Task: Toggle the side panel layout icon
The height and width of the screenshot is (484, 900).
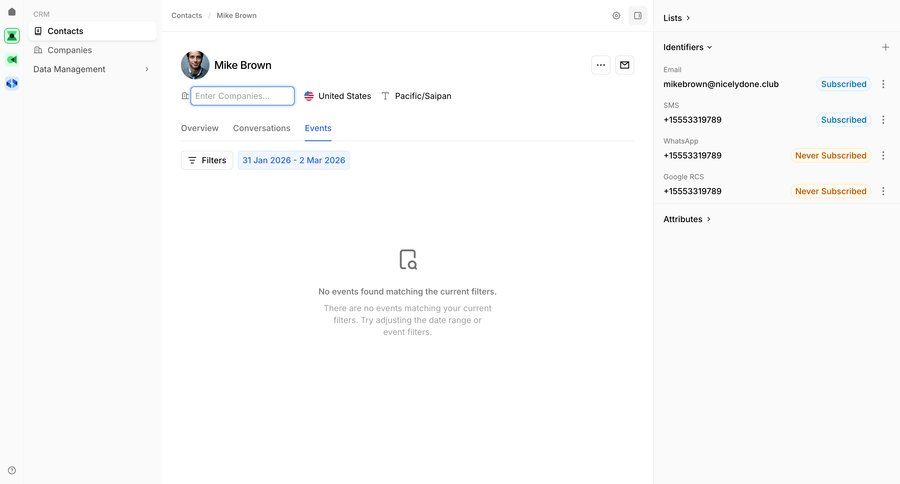Action: (638, 16)
